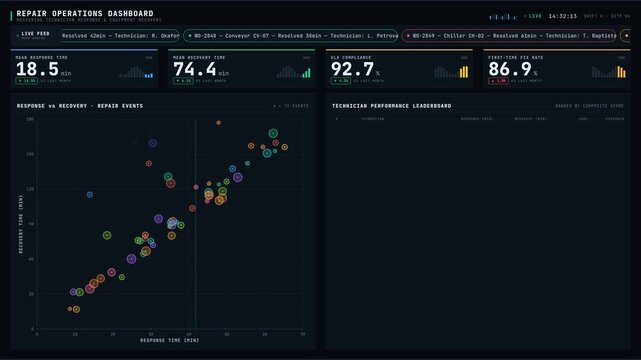Open the Mean Response Time card
641x360 pixels.
point(84,69)
